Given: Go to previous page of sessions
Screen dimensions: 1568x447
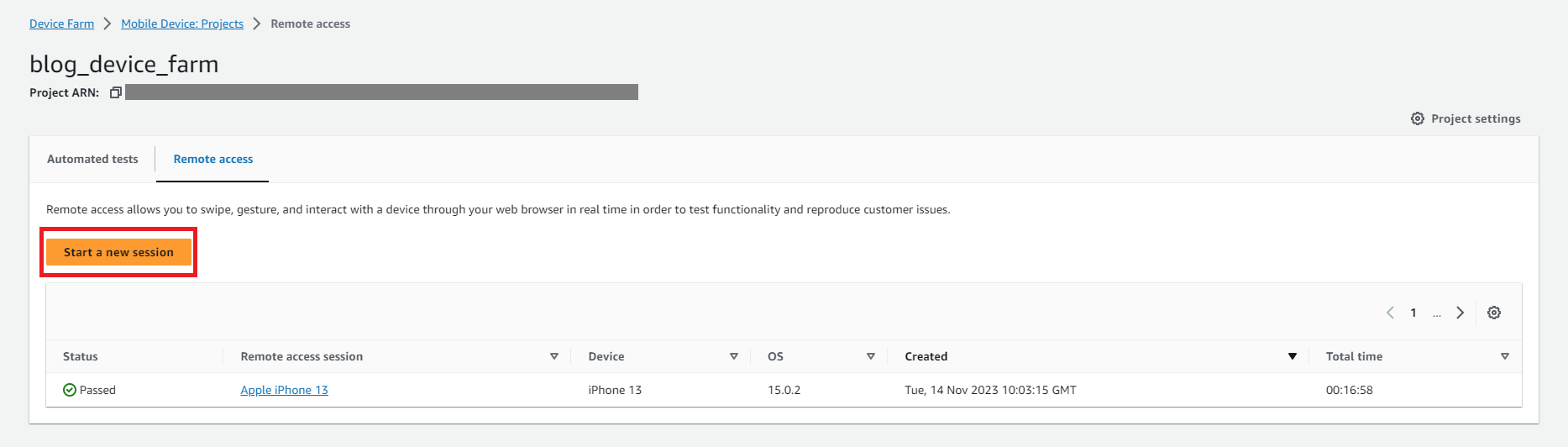Looking at the screenshot, I should coord(1390,313).
